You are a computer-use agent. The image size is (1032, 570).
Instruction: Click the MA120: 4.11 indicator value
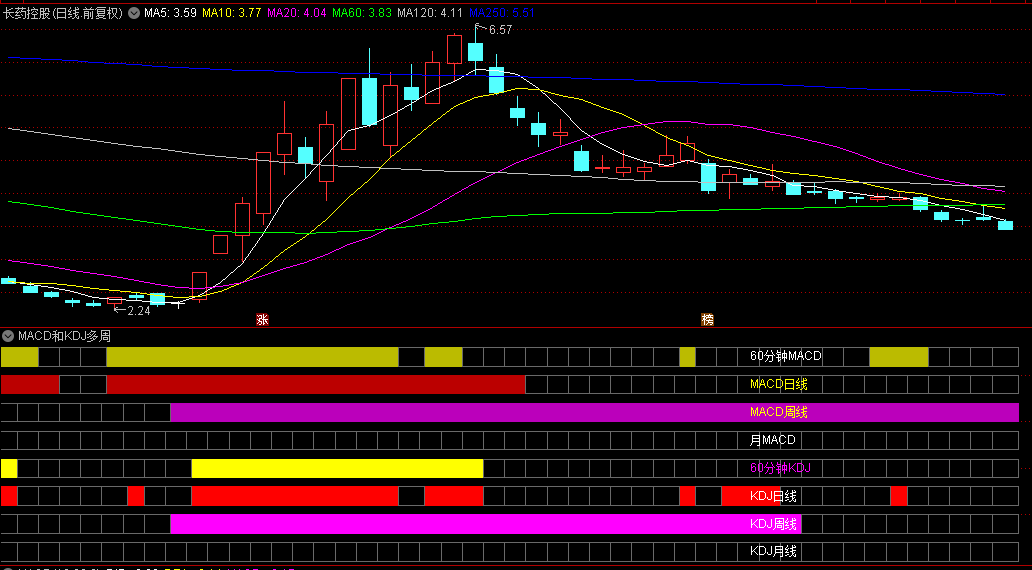click(430, 13)
